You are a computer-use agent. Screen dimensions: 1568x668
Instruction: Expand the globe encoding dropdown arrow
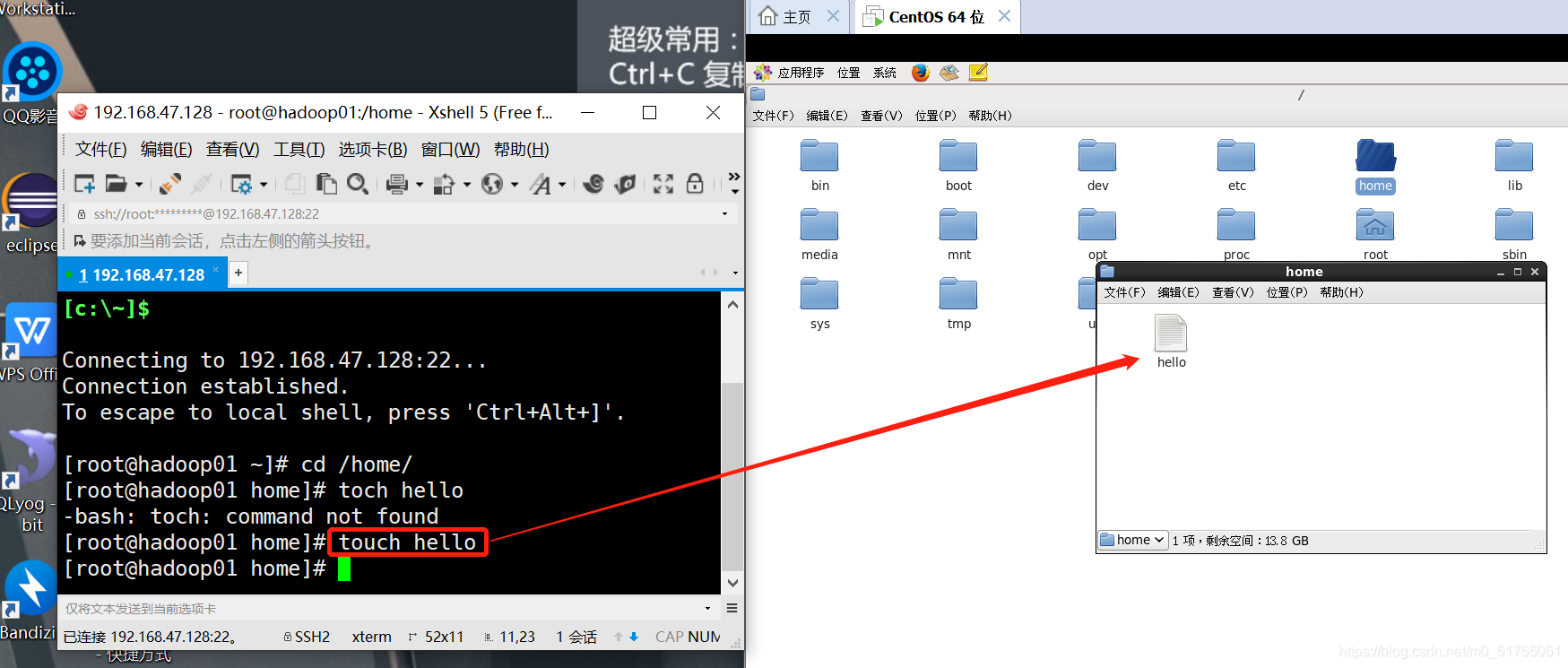click(x=515, y=185)
